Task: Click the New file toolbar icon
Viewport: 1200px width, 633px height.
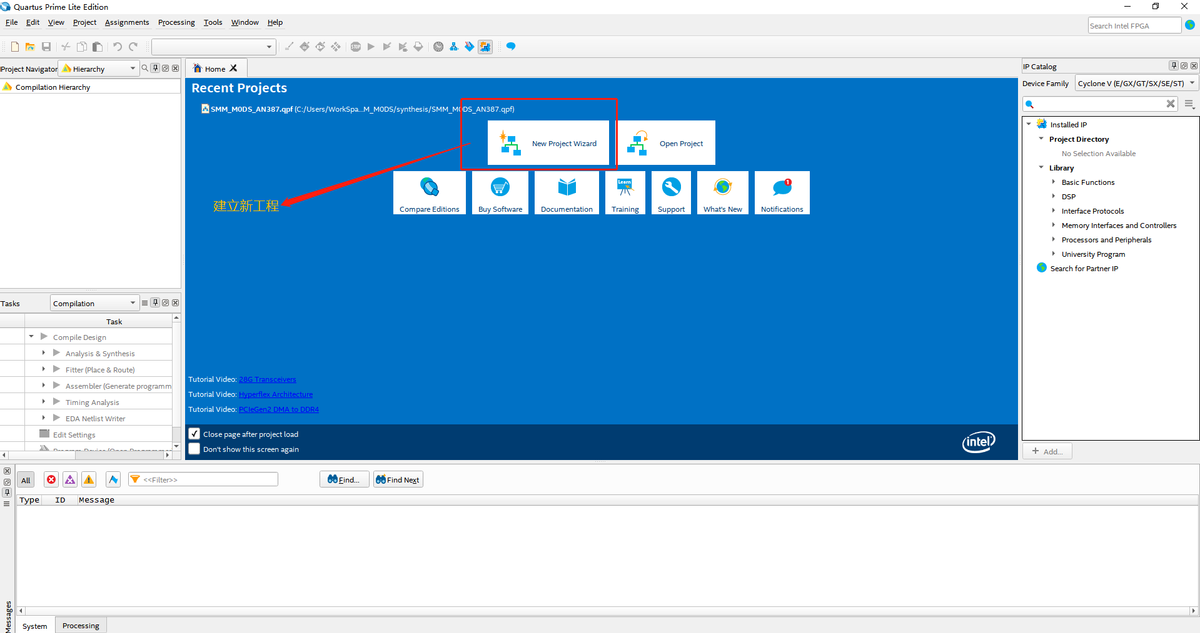Action: coord(15,47)
